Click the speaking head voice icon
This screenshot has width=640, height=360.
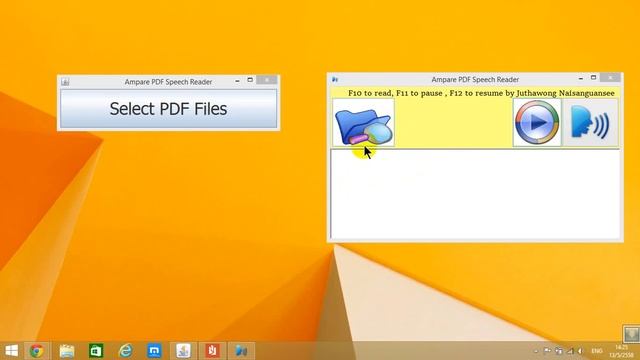(x=590, y=122)
